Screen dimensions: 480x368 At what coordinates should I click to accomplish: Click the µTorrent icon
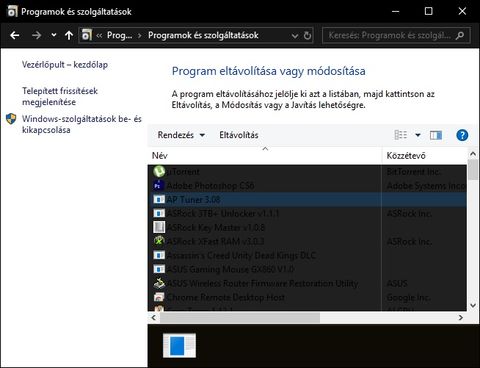coord(159,171)
